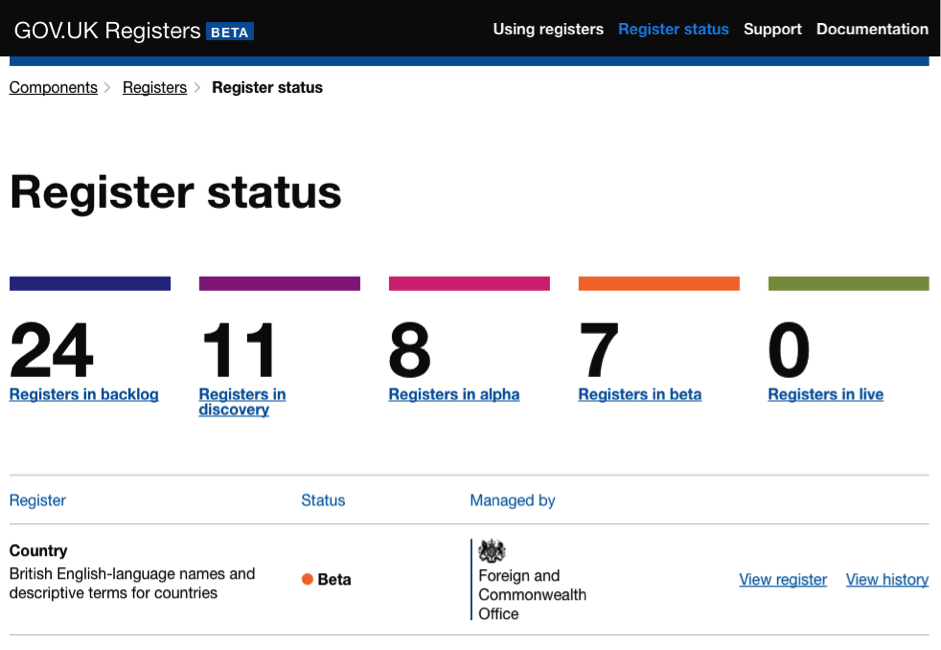This screenshot has height=650, width=941.
Task: Go to Components via breadcrumb
Action: click(x=53, y=87)
